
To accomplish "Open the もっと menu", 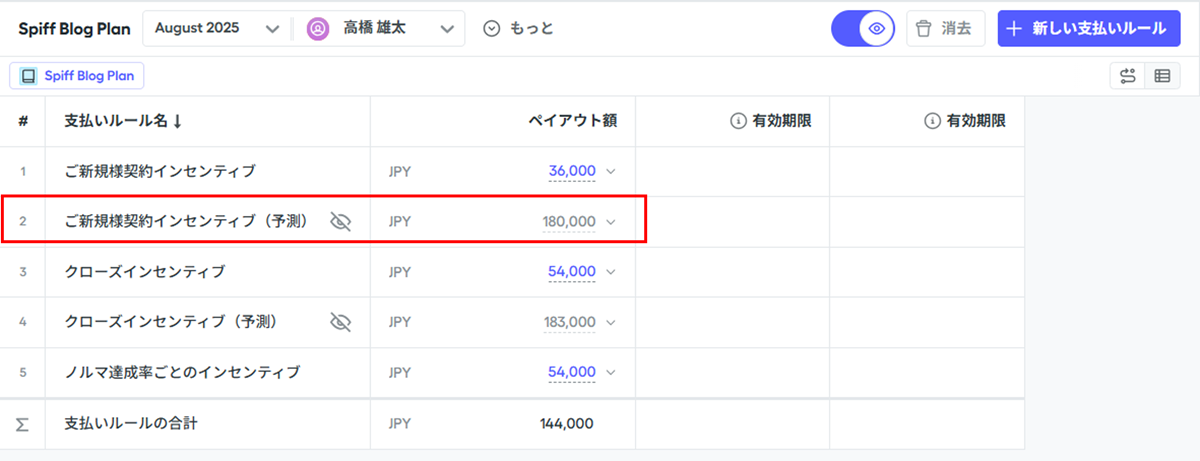I will (x=518, y=28).
